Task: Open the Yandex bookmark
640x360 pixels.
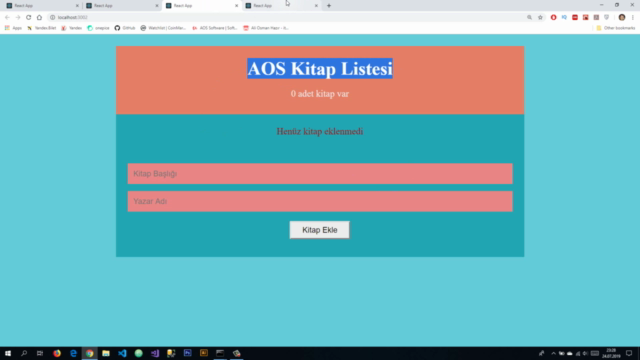Action: point(71,28)
